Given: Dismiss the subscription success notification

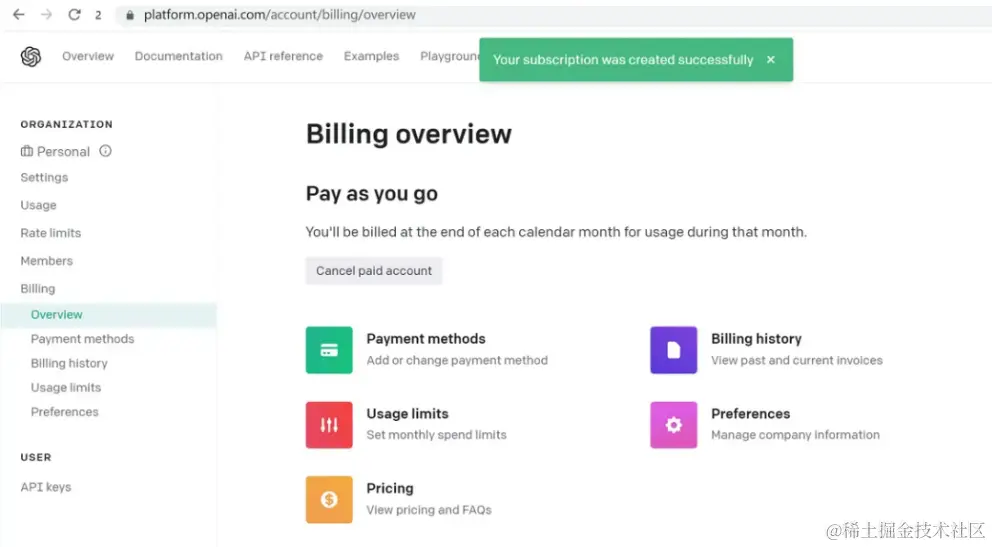Looking at the screenshot, I should pos(771,59).
